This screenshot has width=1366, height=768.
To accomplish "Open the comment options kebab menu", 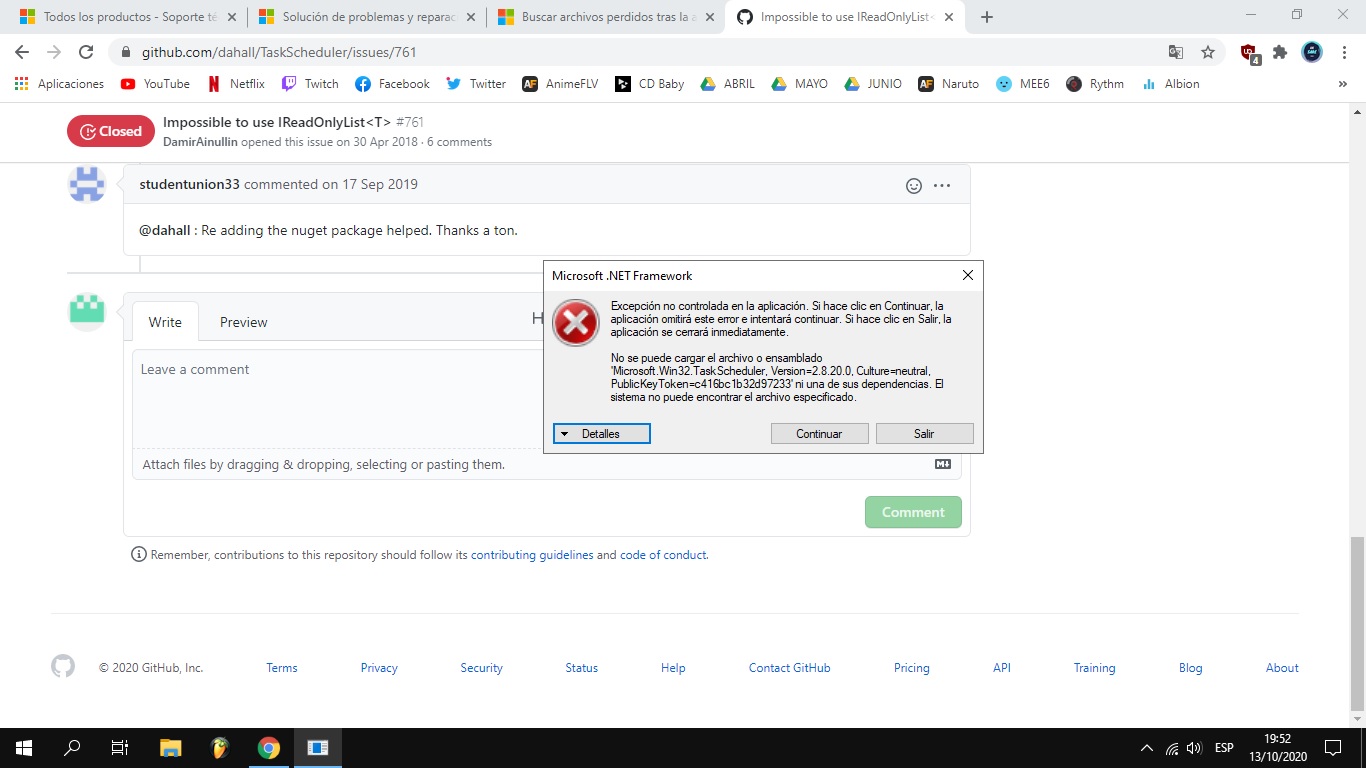I will 941,185.
